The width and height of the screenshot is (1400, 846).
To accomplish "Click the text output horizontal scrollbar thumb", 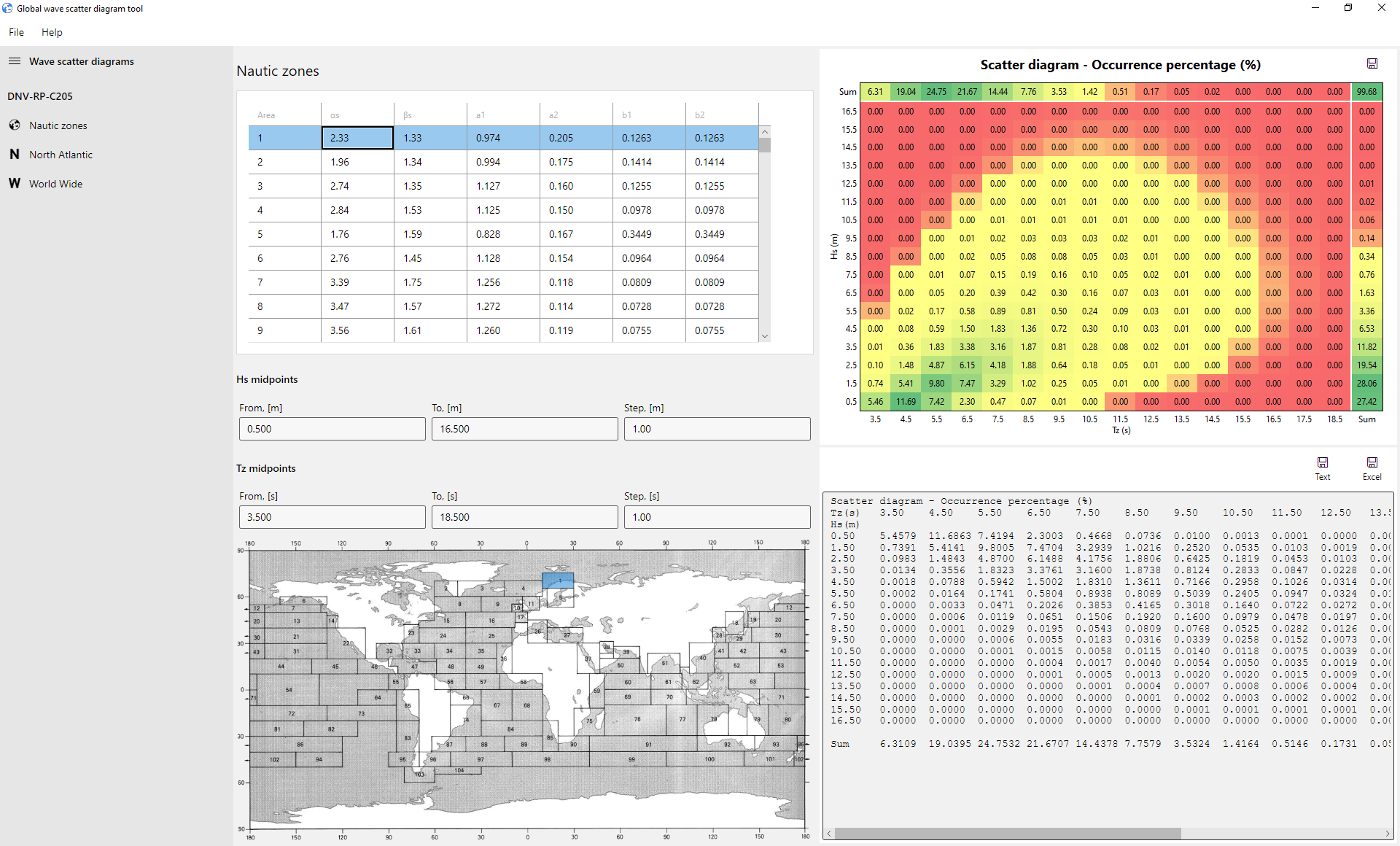I will (x=1007, y=833).
